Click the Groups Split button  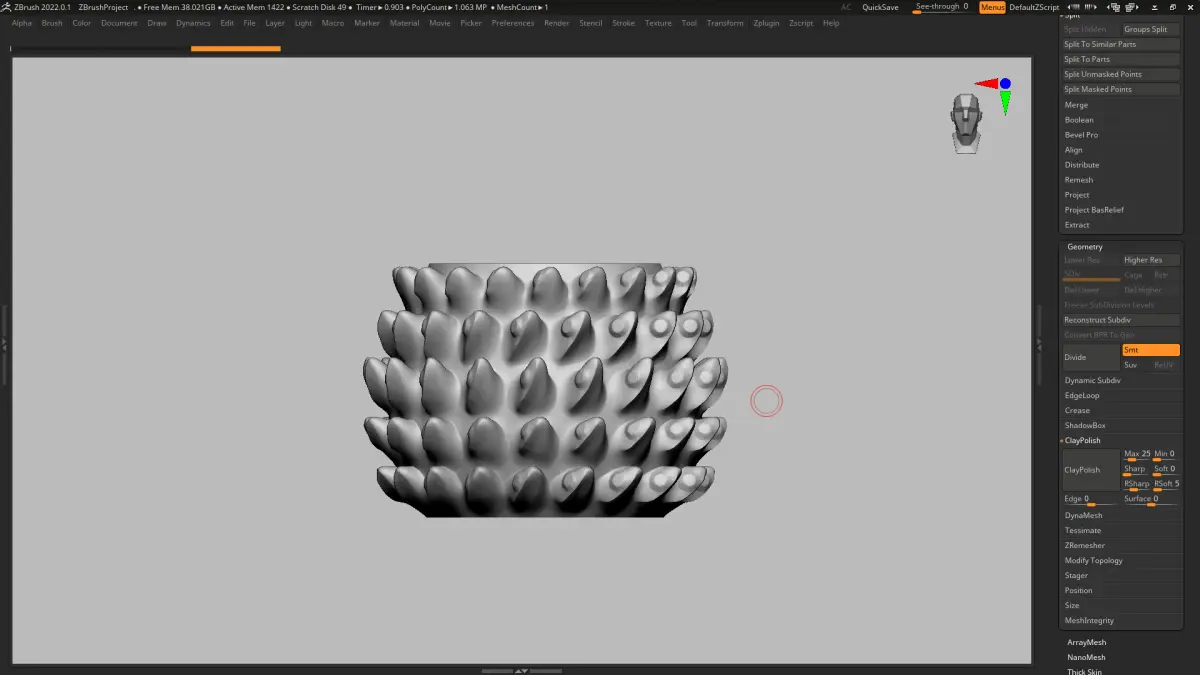tap(1151, 29)
